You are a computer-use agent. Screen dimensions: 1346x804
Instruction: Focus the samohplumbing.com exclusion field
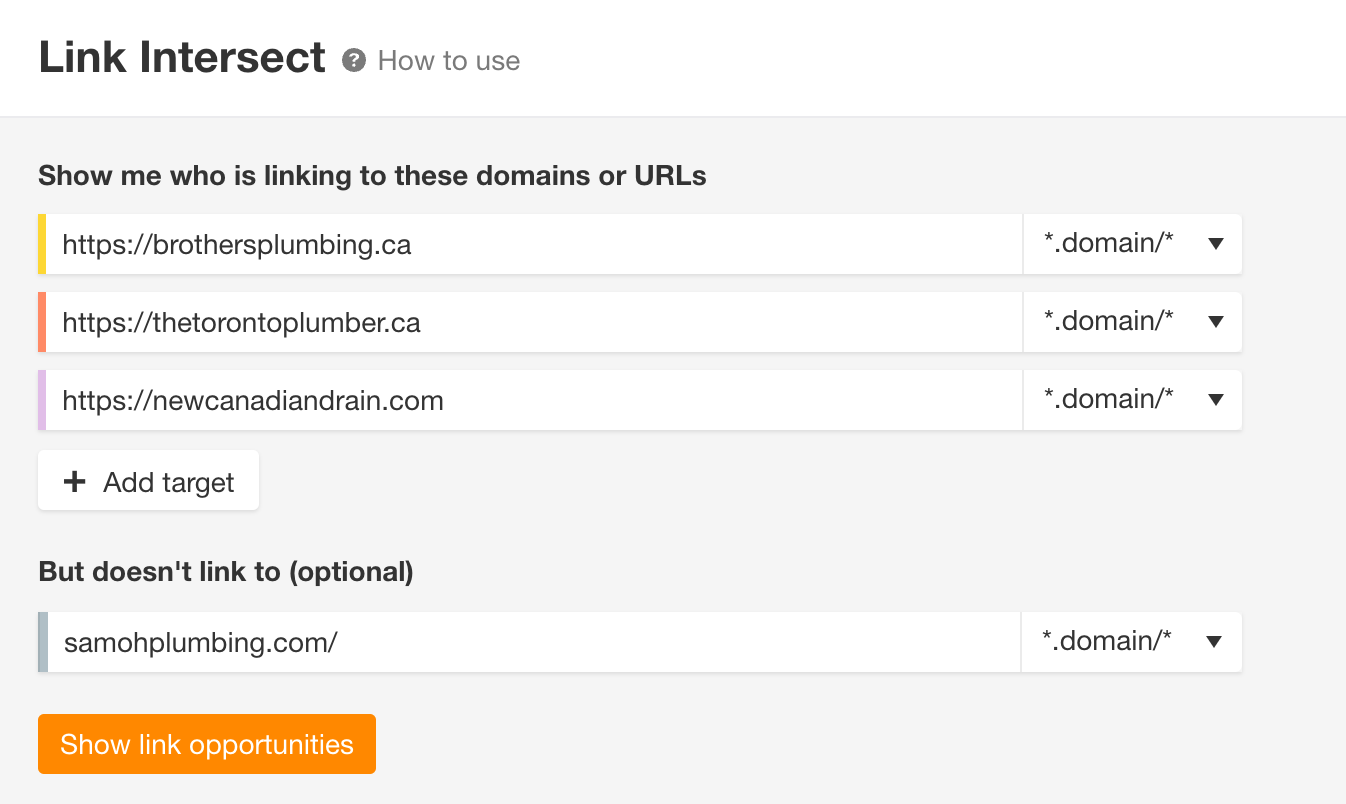click(534, 642)
